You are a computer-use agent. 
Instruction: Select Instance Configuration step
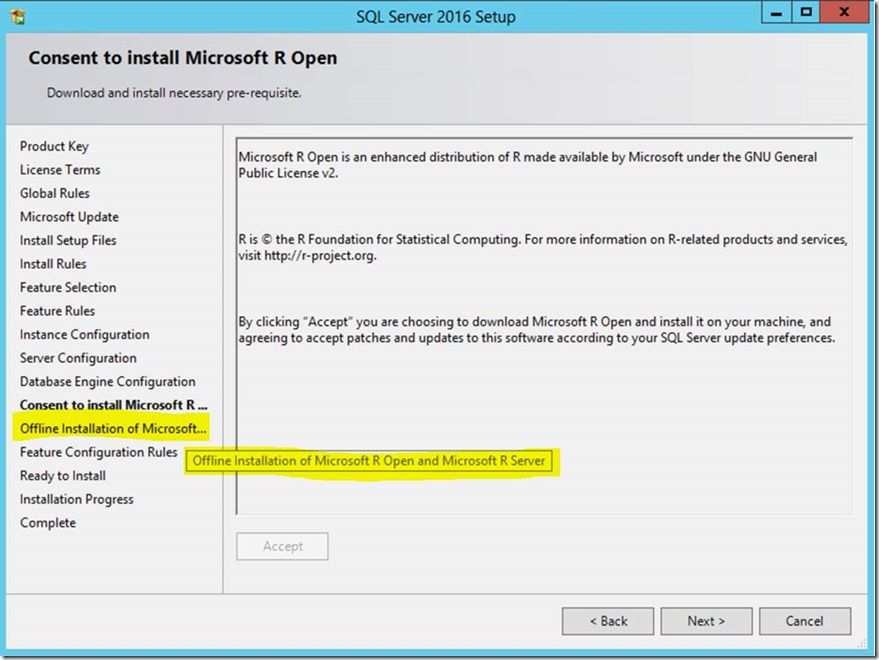click(x=85, y=335)
